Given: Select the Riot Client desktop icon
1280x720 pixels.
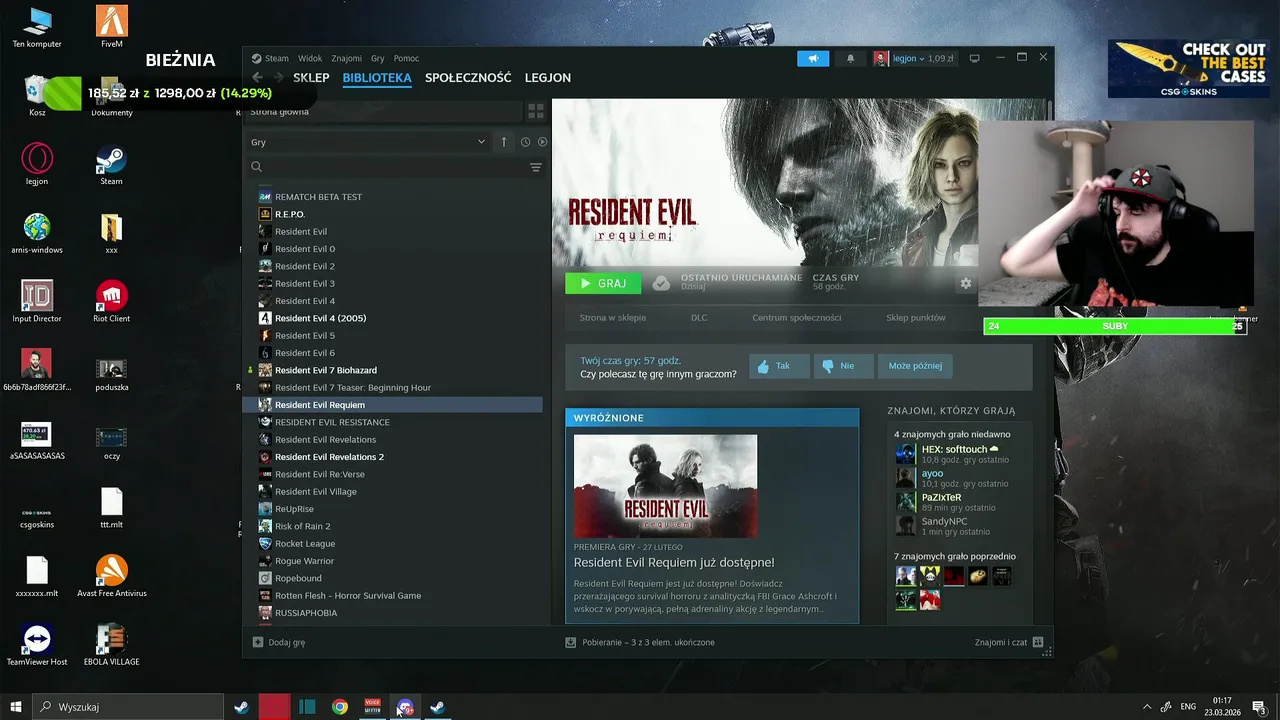Looking at the screenshot, I should (111, 301).
